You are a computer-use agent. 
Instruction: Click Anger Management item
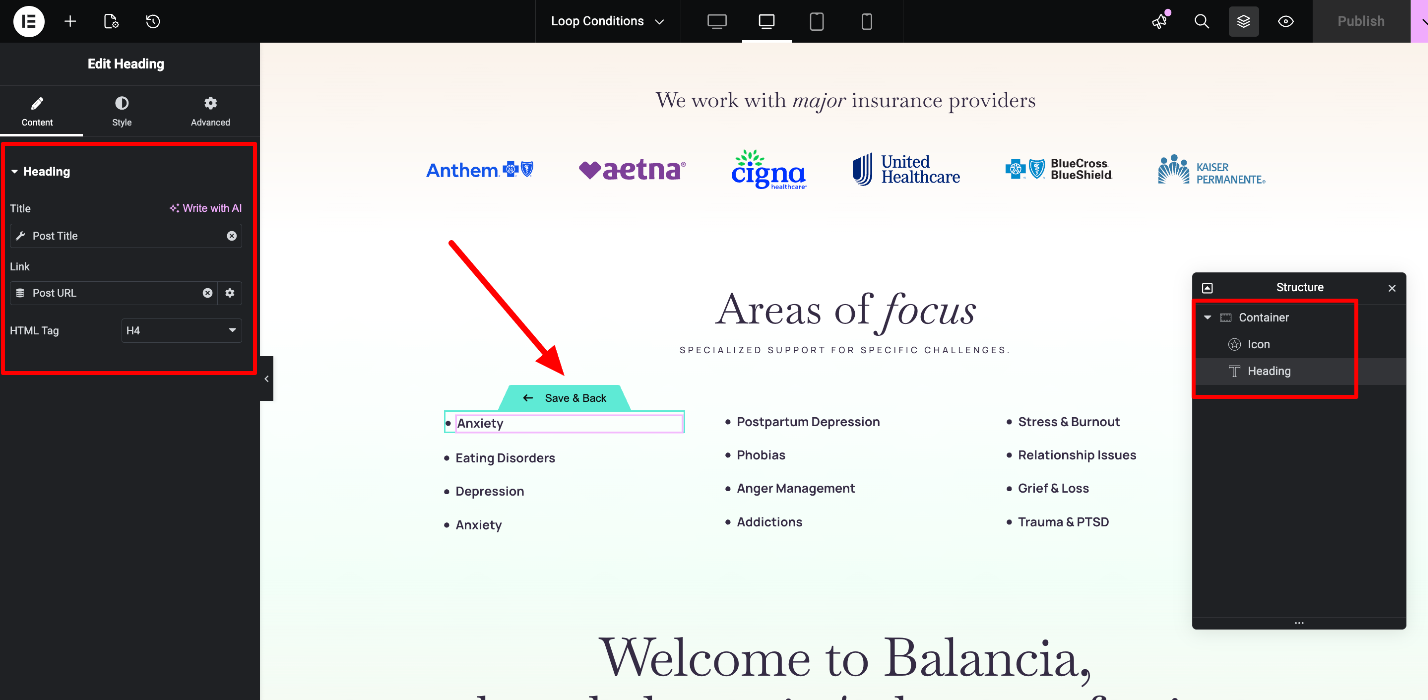[x=796, y=489]
